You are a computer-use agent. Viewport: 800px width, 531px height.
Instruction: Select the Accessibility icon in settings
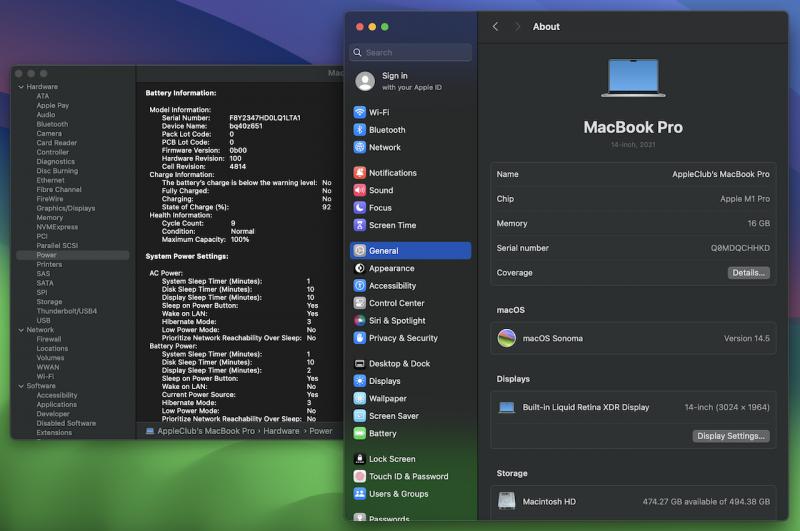coord(360,286)
